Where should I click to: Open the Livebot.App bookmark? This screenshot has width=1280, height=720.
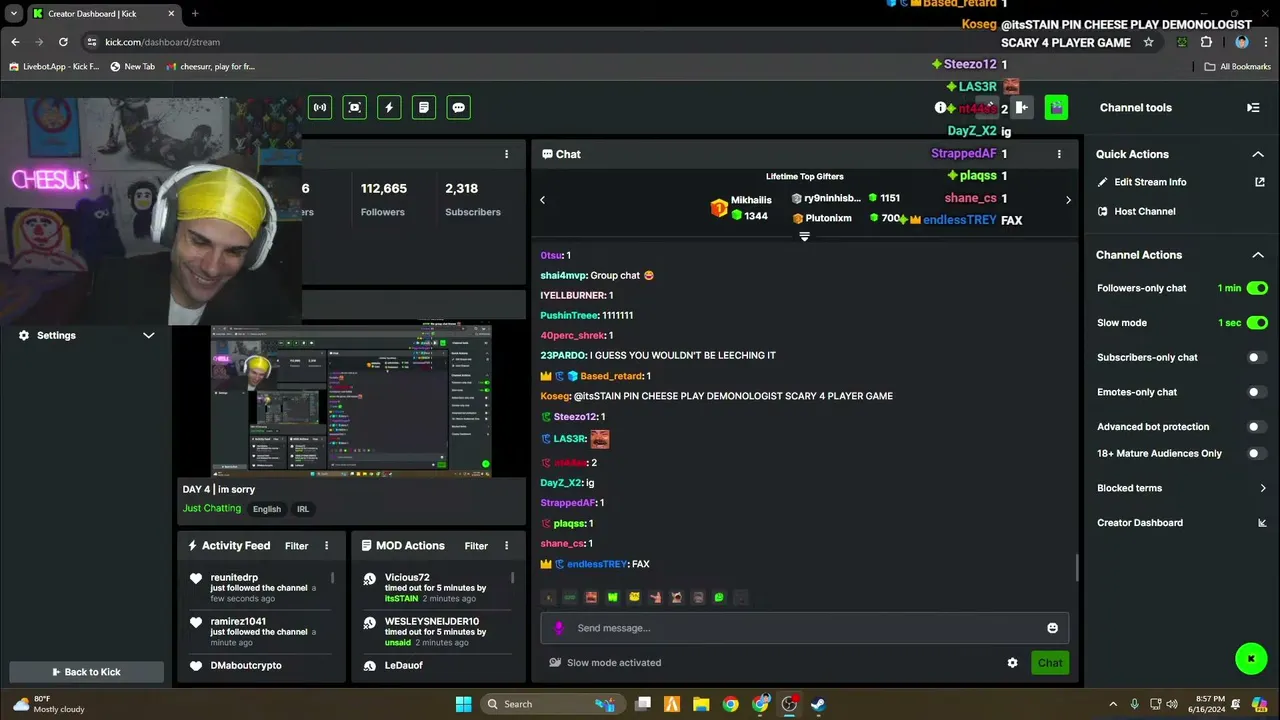click(x=54, y=67)
